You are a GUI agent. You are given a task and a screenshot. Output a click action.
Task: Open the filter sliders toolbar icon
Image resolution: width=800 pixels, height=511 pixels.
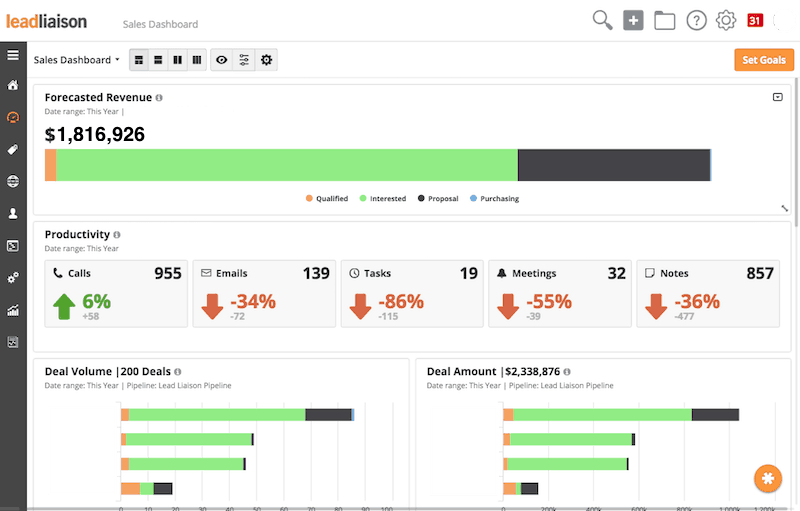pos(244,60)
